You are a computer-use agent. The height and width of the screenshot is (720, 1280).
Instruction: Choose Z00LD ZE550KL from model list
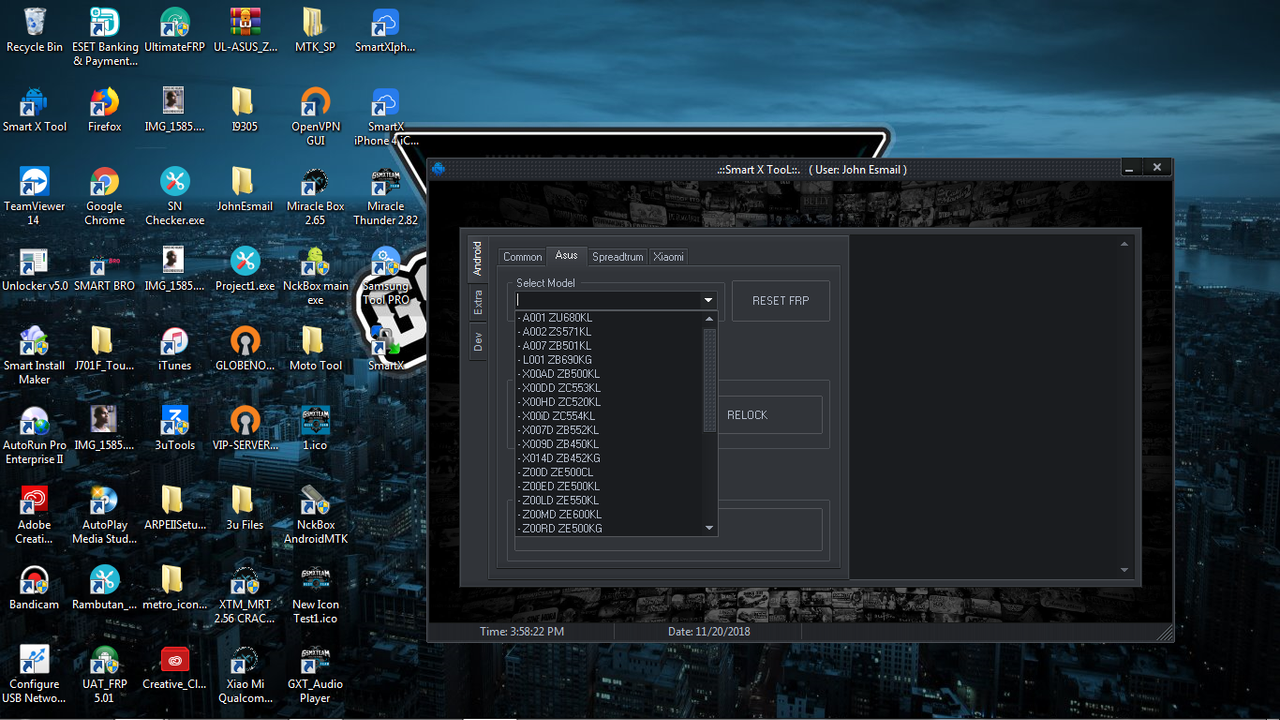[x=609, y=500]
